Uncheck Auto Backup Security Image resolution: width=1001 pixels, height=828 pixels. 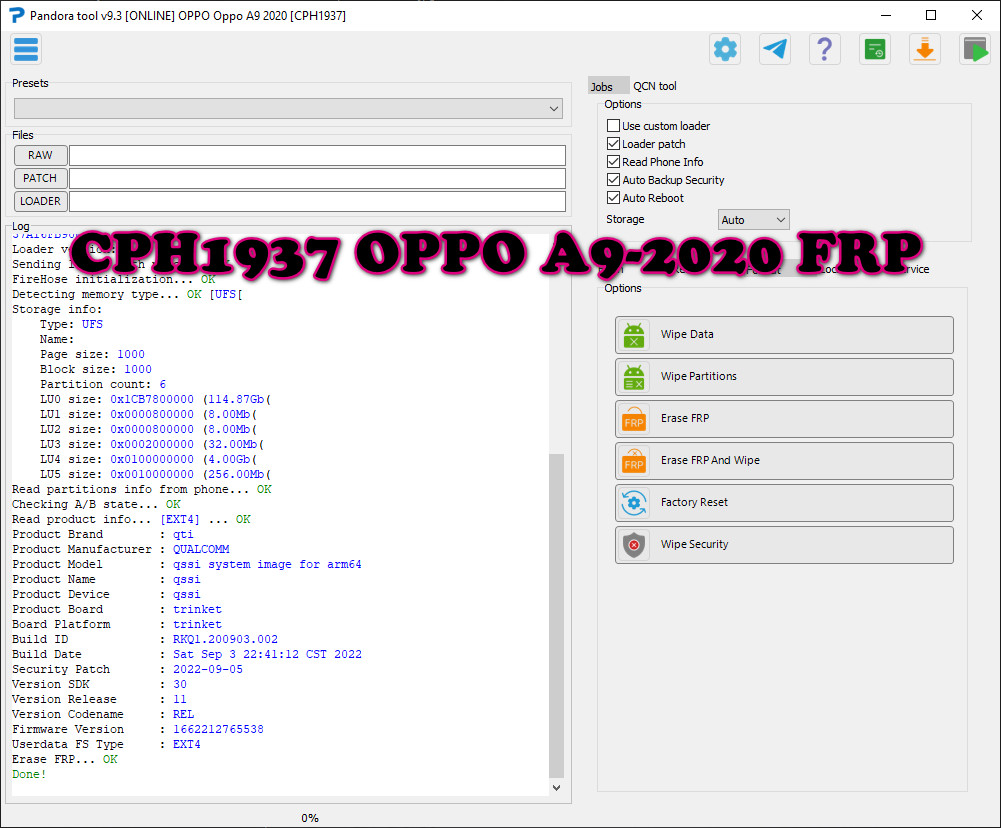(613, 179)
